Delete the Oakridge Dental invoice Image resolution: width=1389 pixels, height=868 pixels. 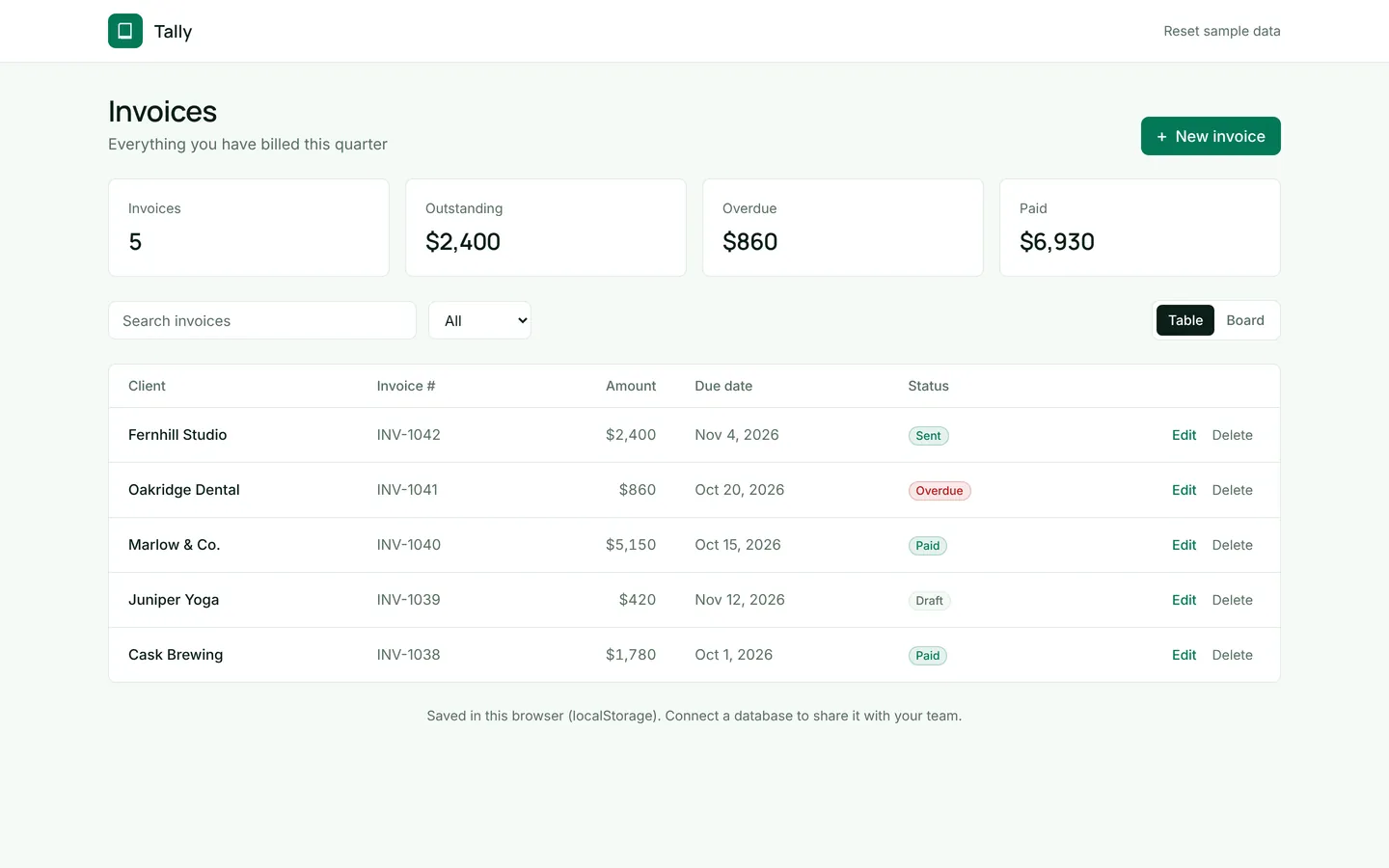[1232, 490]
